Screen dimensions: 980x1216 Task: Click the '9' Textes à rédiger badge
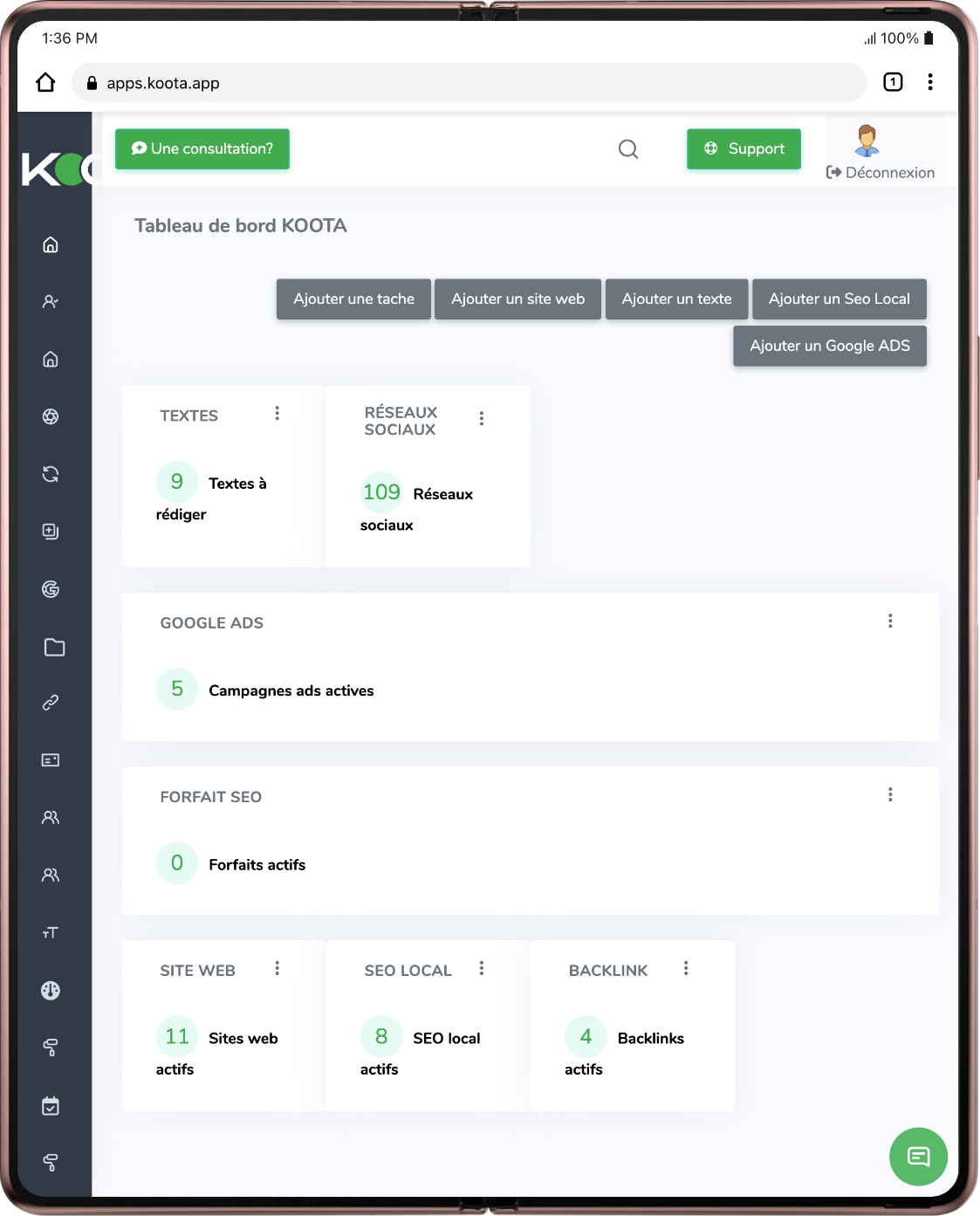click(177, 482)
